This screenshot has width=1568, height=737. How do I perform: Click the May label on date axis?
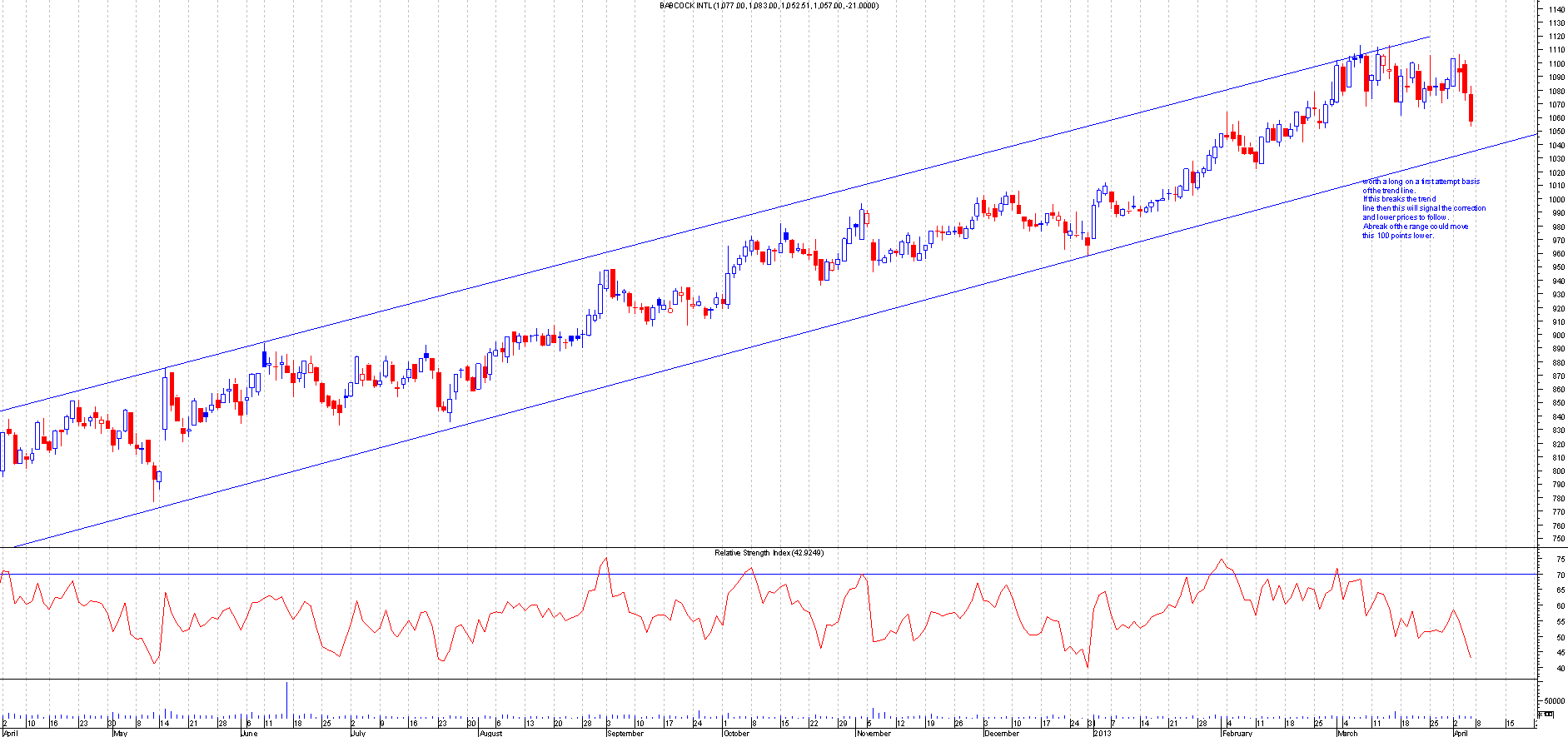[120, 733]
